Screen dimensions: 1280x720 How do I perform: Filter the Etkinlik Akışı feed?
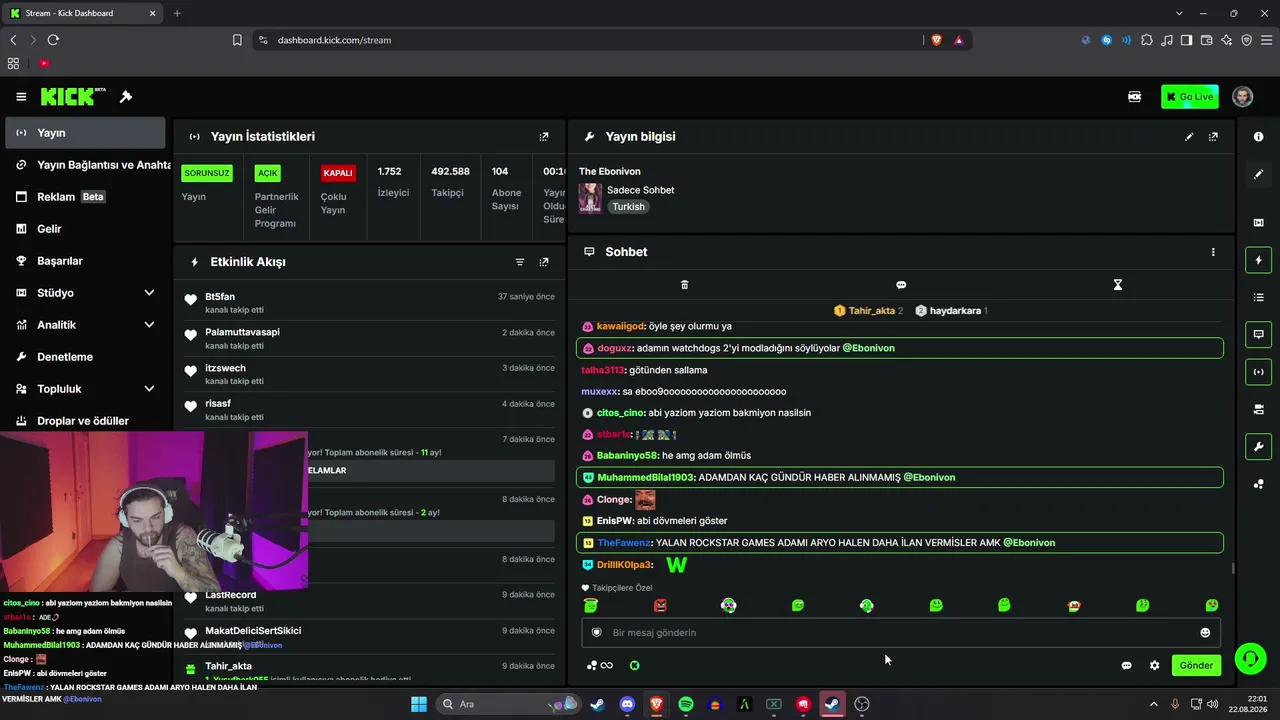(x=520, y=262)
